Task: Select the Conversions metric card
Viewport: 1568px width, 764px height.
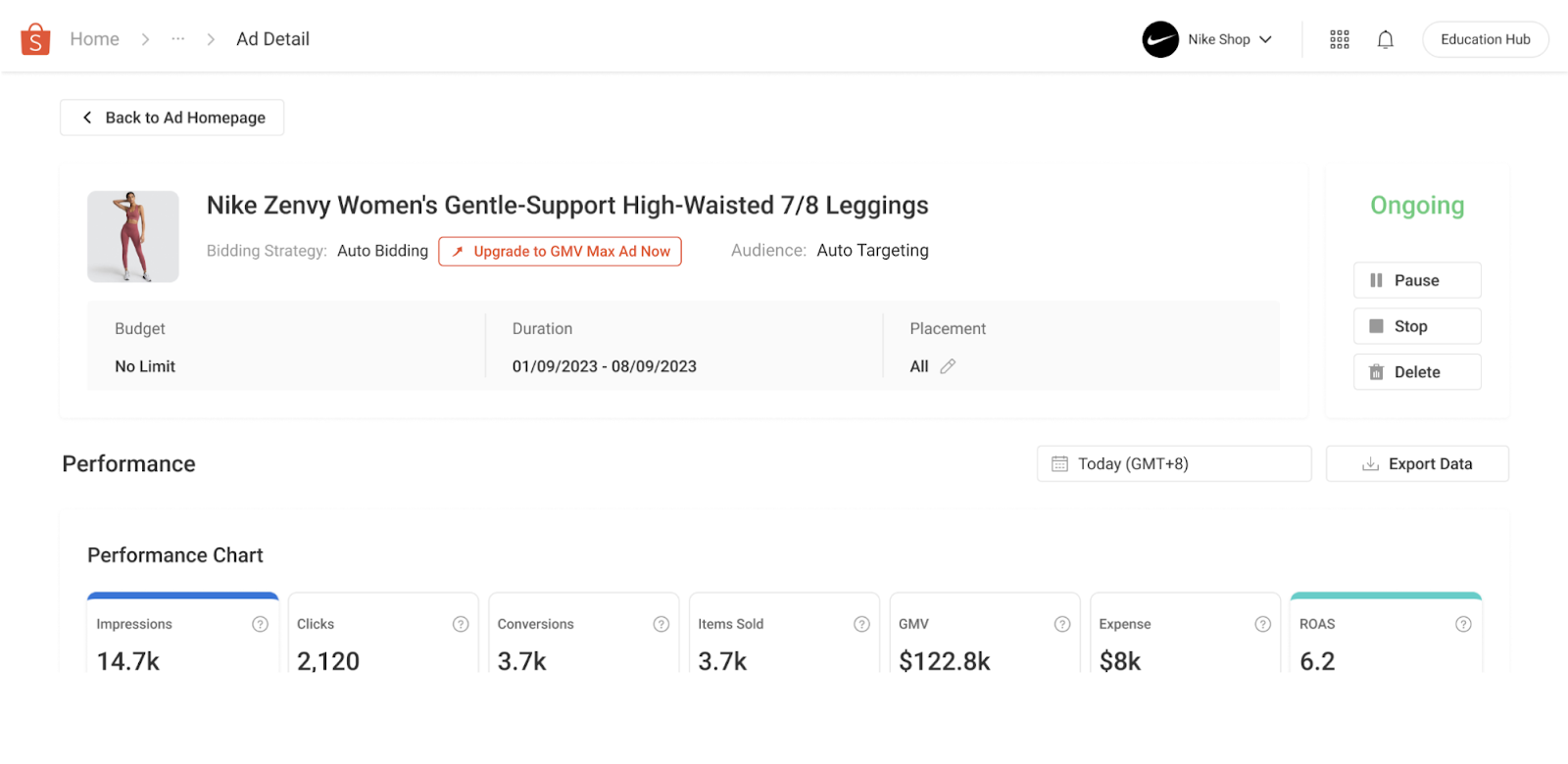Action: pos(584,633)
